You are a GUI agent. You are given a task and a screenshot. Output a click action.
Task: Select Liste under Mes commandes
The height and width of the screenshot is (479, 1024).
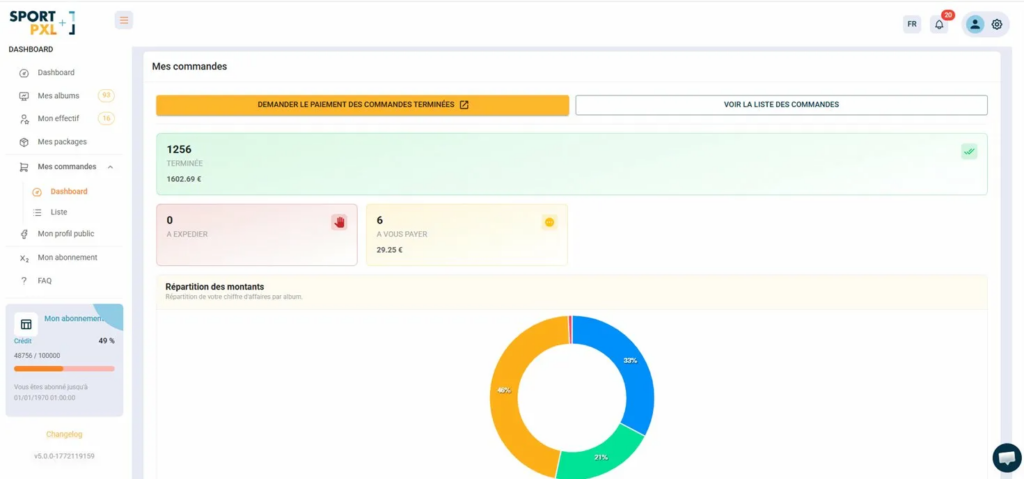pos(59,212)
